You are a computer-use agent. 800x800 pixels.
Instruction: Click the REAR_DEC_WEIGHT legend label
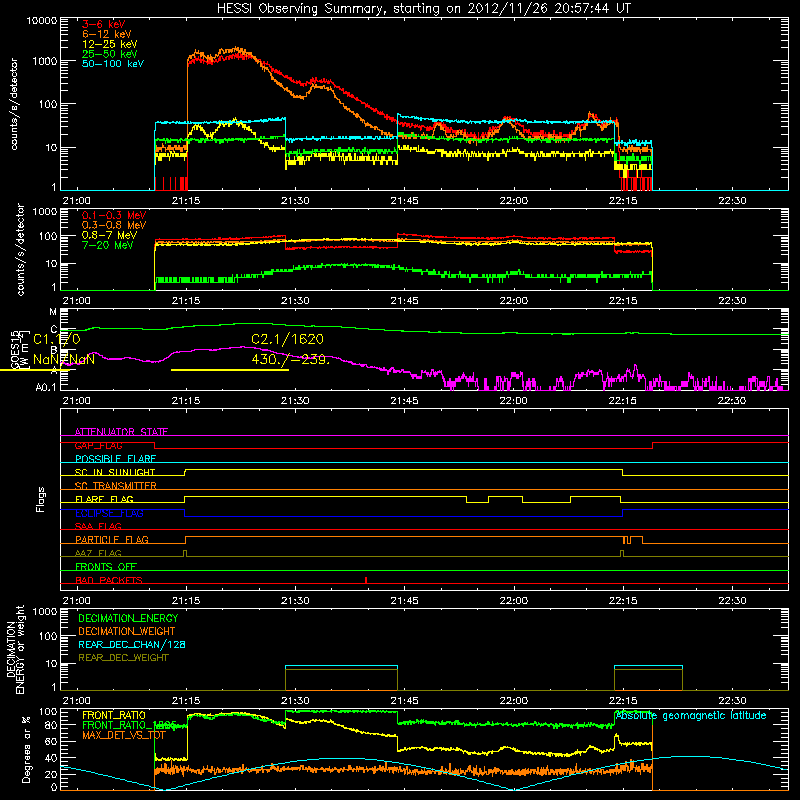click(123, 658)
